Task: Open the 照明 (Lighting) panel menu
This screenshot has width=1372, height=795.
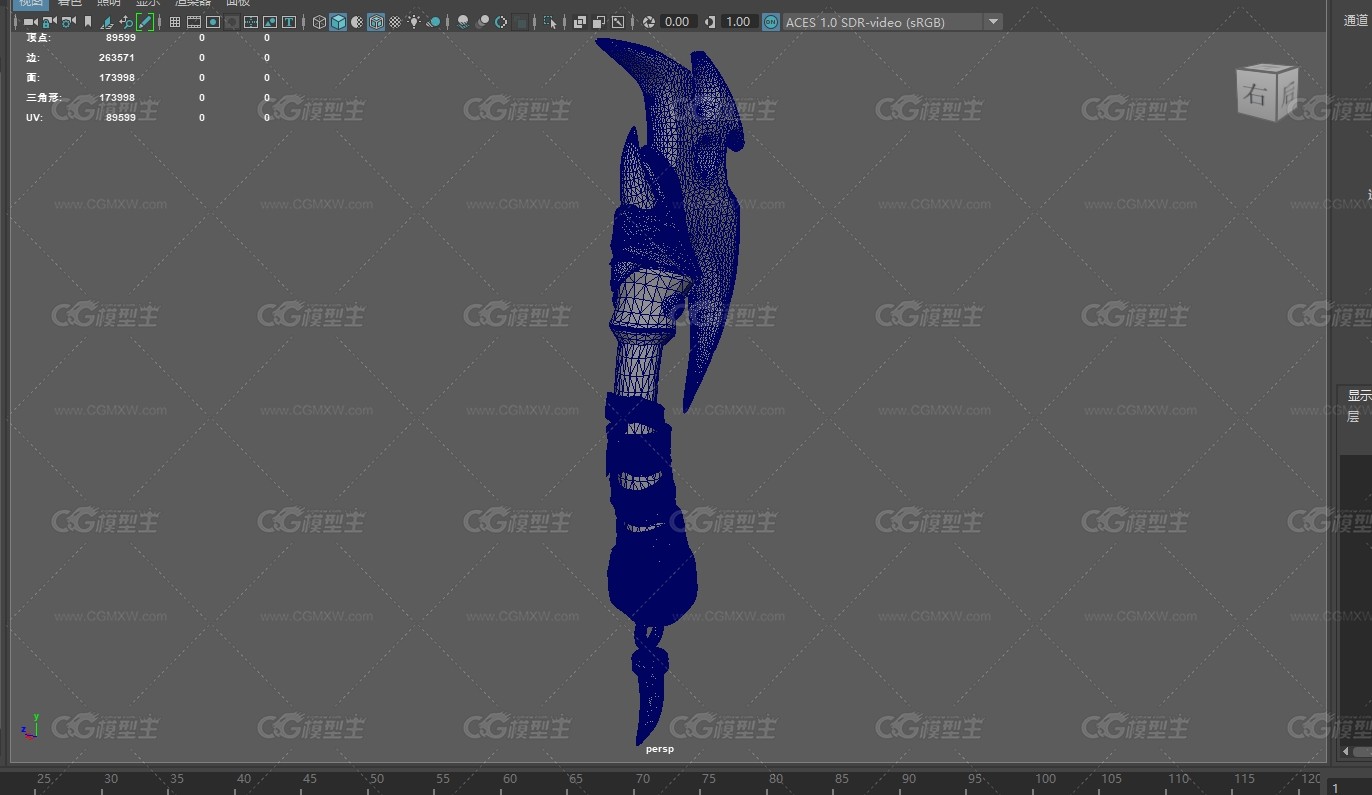Action: coord(108,3)
